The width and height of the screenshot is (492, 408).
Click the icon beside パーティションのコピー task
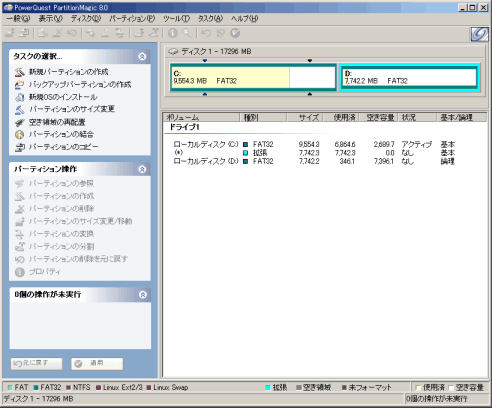point(20,147)
